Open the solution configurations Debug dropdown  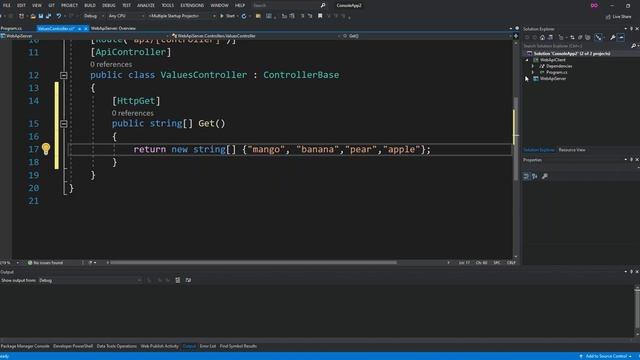(x=93, y=16)
